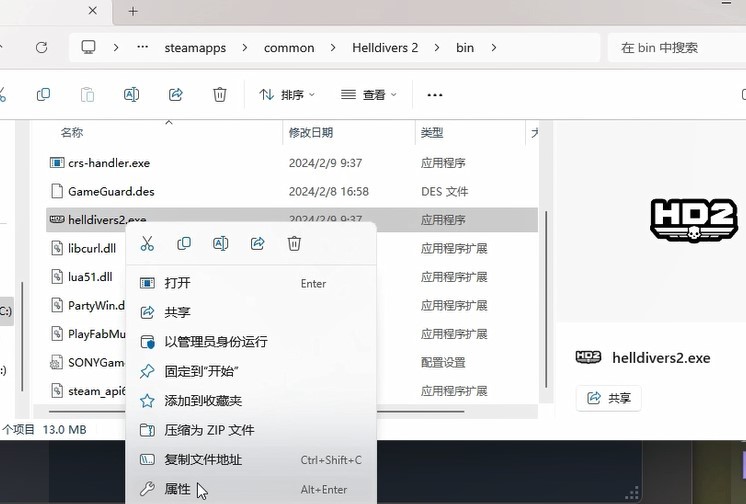This screenshot has width=746, height=504.
Task: Open the 查看 view dropdown
Action: click(368, 95)
